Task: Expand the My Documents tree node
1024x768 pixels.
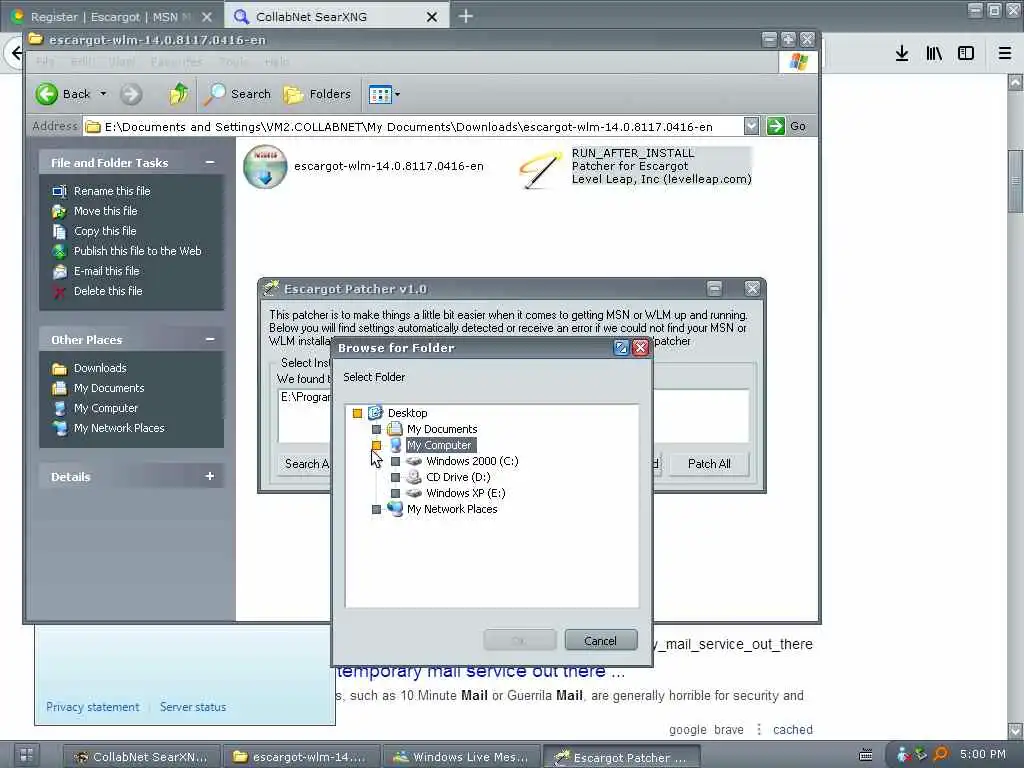Action: pos(376,429)
